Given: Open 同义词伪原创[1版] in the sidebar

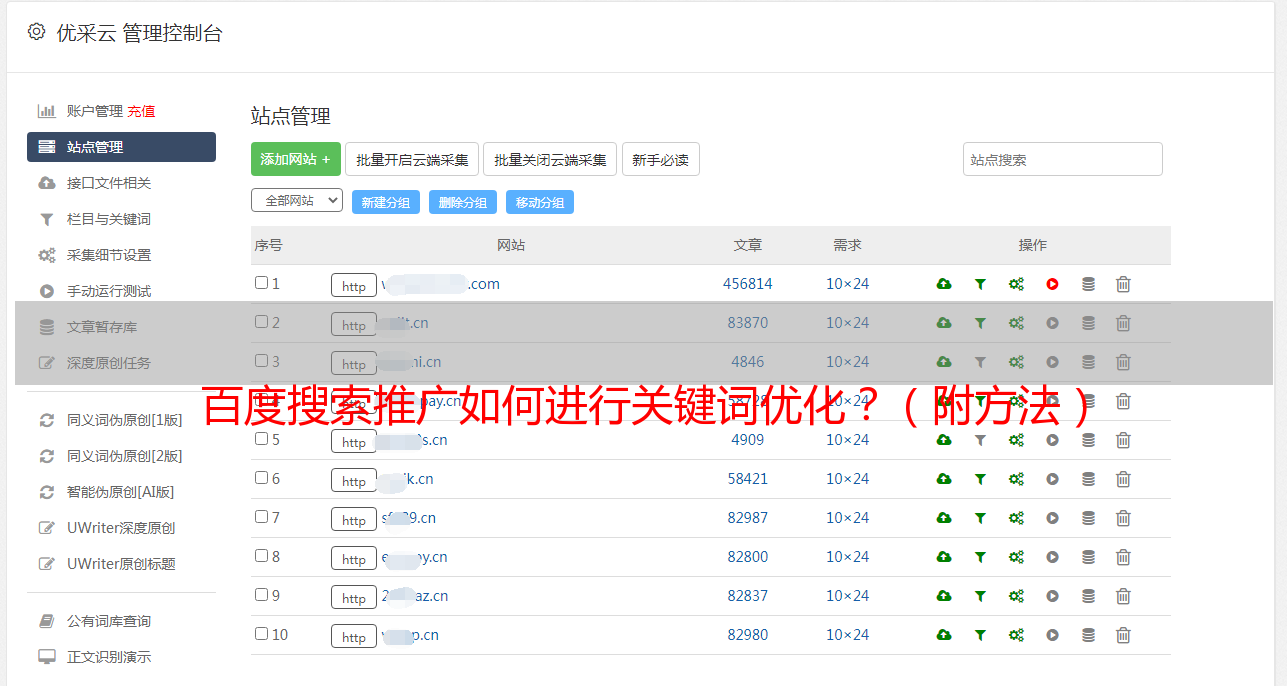Looking at the screenshot, I should 125,420.
